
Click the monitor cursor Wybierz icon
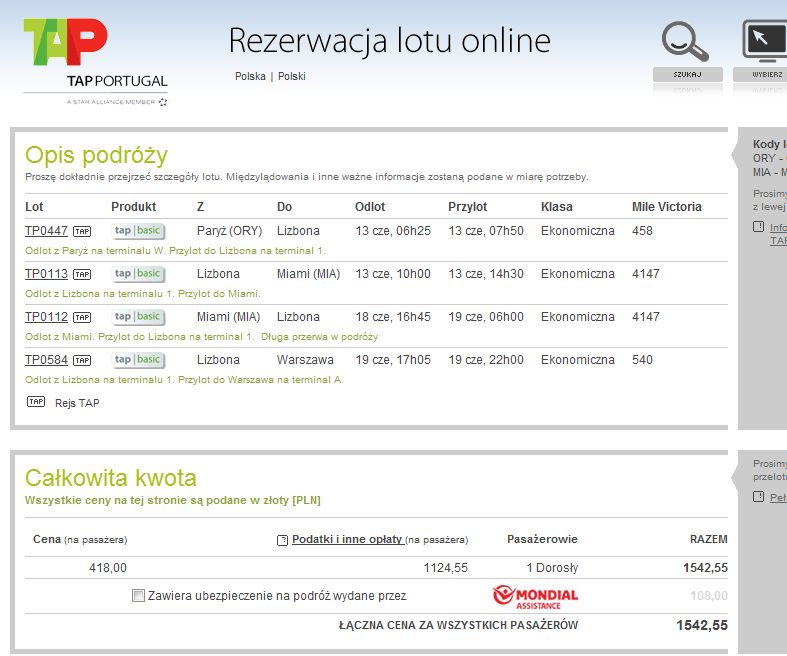pyautogui.click(x=764, y=42)
